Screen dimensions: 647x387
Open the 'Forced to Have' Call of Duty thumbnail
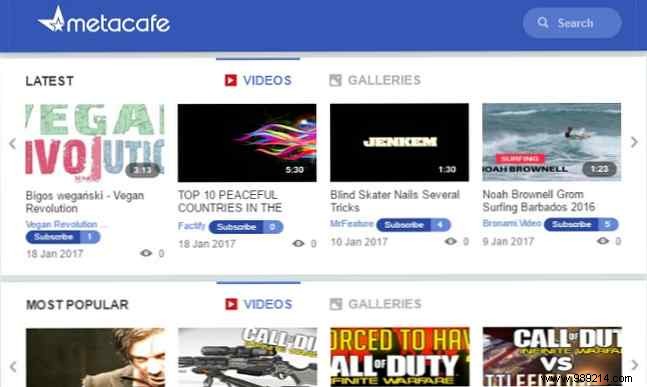tap(400, 357)
